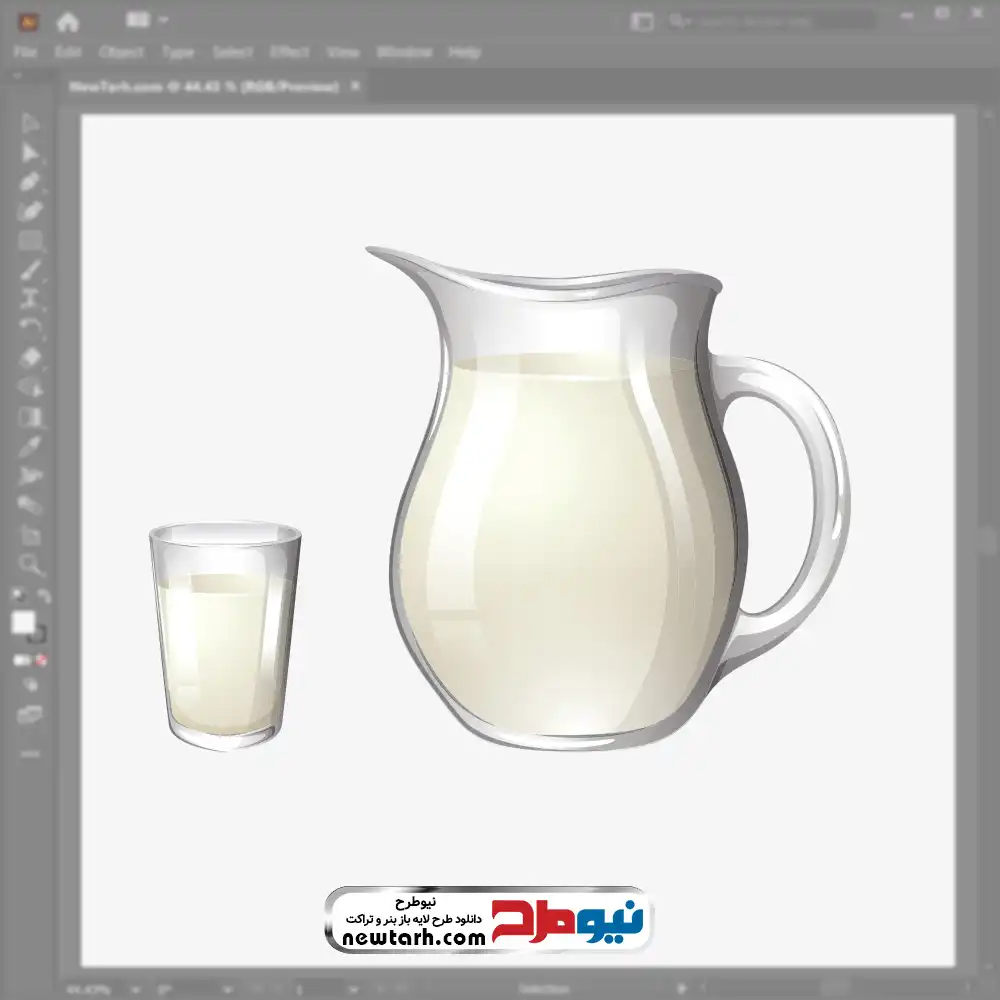Close the NewTarh.com document tab
The width and height of the screenshot is (1000, 1000).
point(355,87)
